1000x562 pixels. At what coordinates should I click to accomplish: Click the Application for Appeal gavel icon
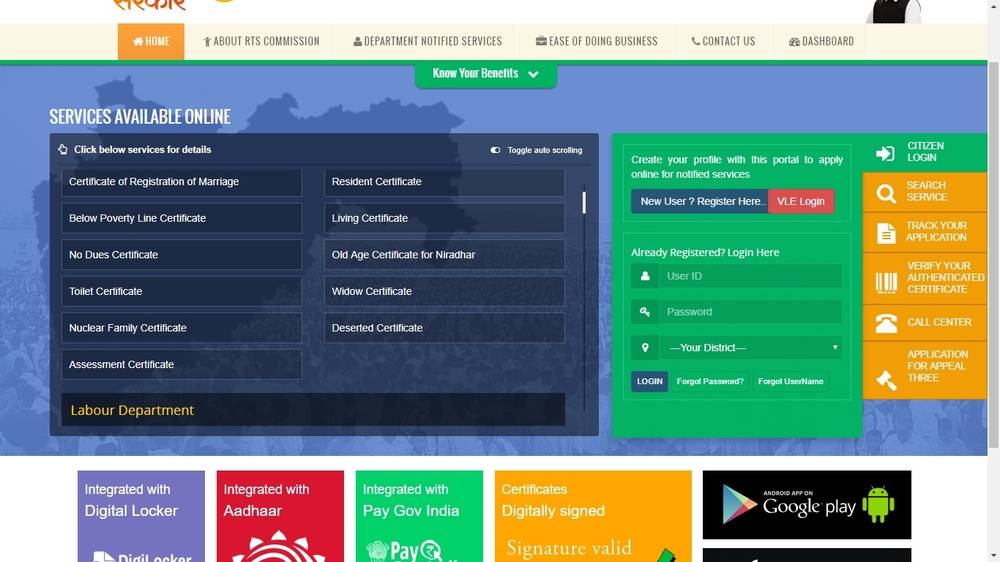point(885,379)
